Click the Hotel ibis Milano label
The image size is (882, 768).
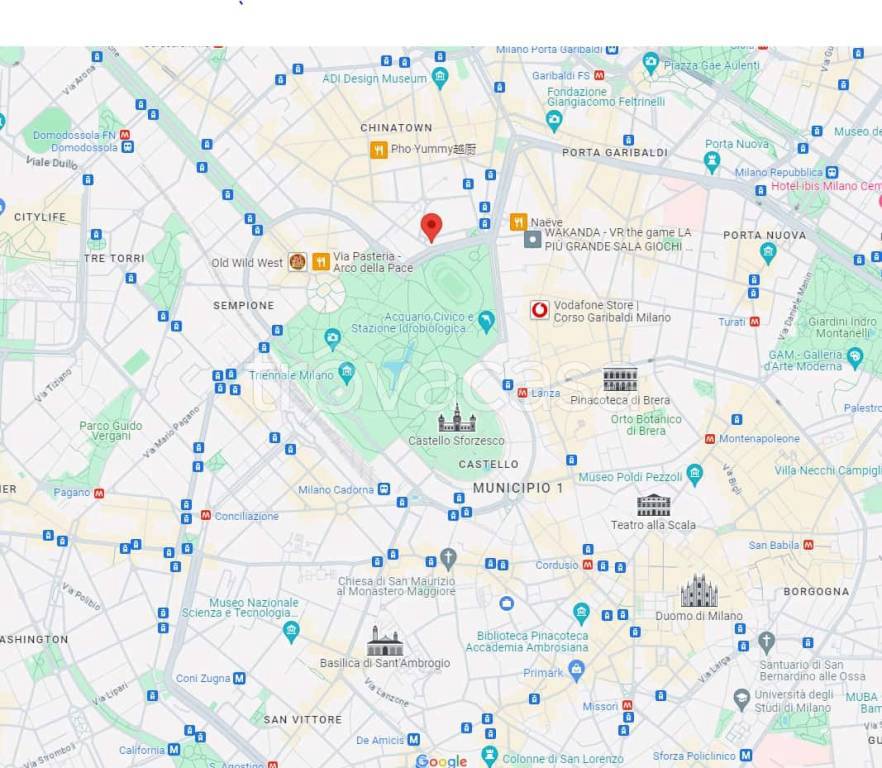(x=826, y=186)
